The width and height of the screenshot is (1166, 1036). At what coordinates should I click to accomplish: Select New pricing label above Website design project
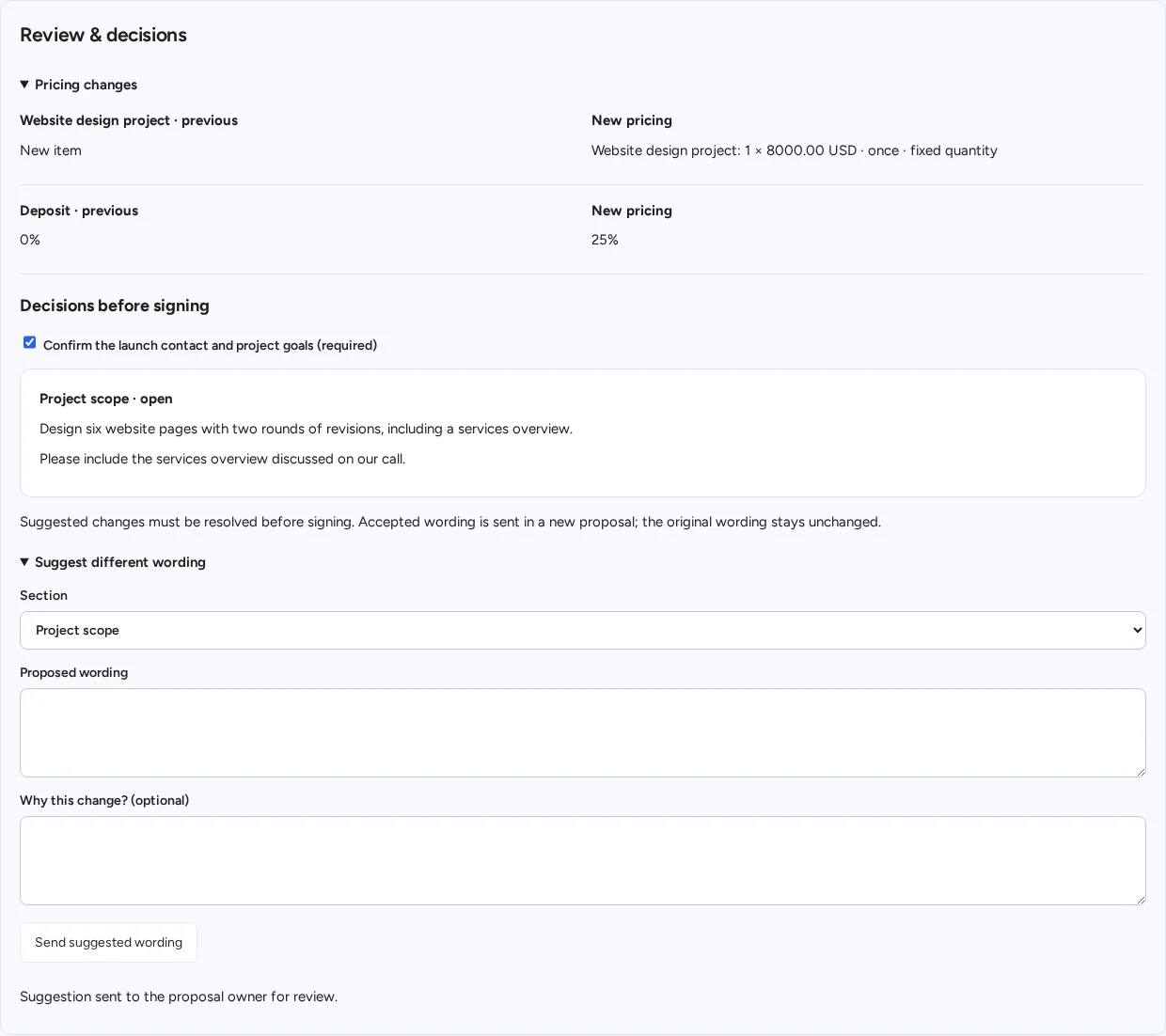(x=632, y=120)
